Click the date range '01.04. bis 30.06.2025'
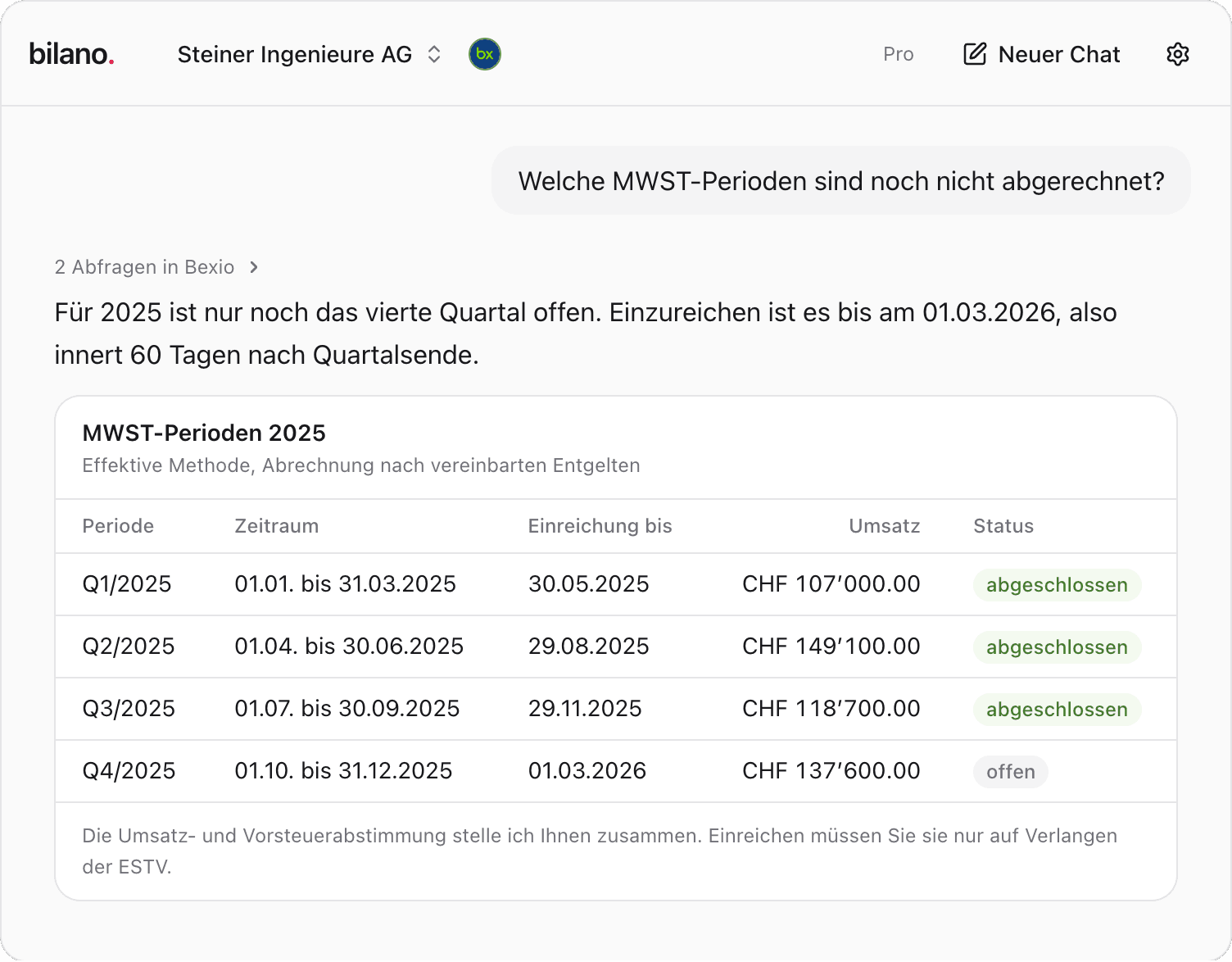Viewport: 1232px width, 962px height. (349, 647)
